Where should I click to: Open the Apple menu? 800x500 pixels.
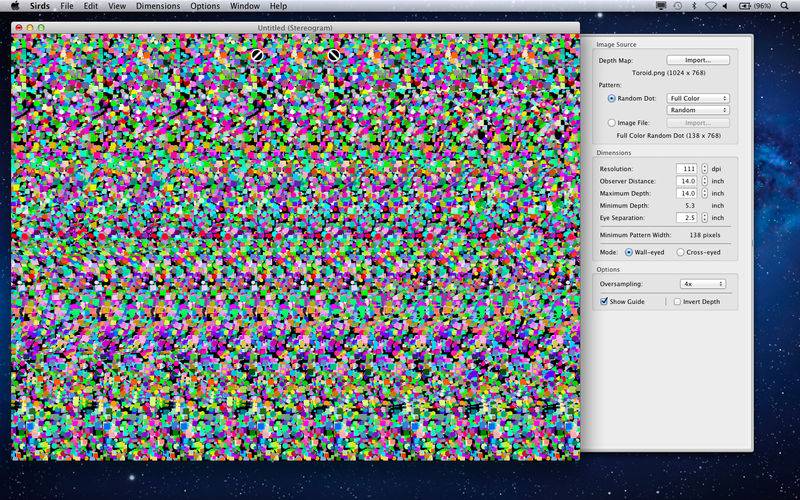[x=14, y=6]
